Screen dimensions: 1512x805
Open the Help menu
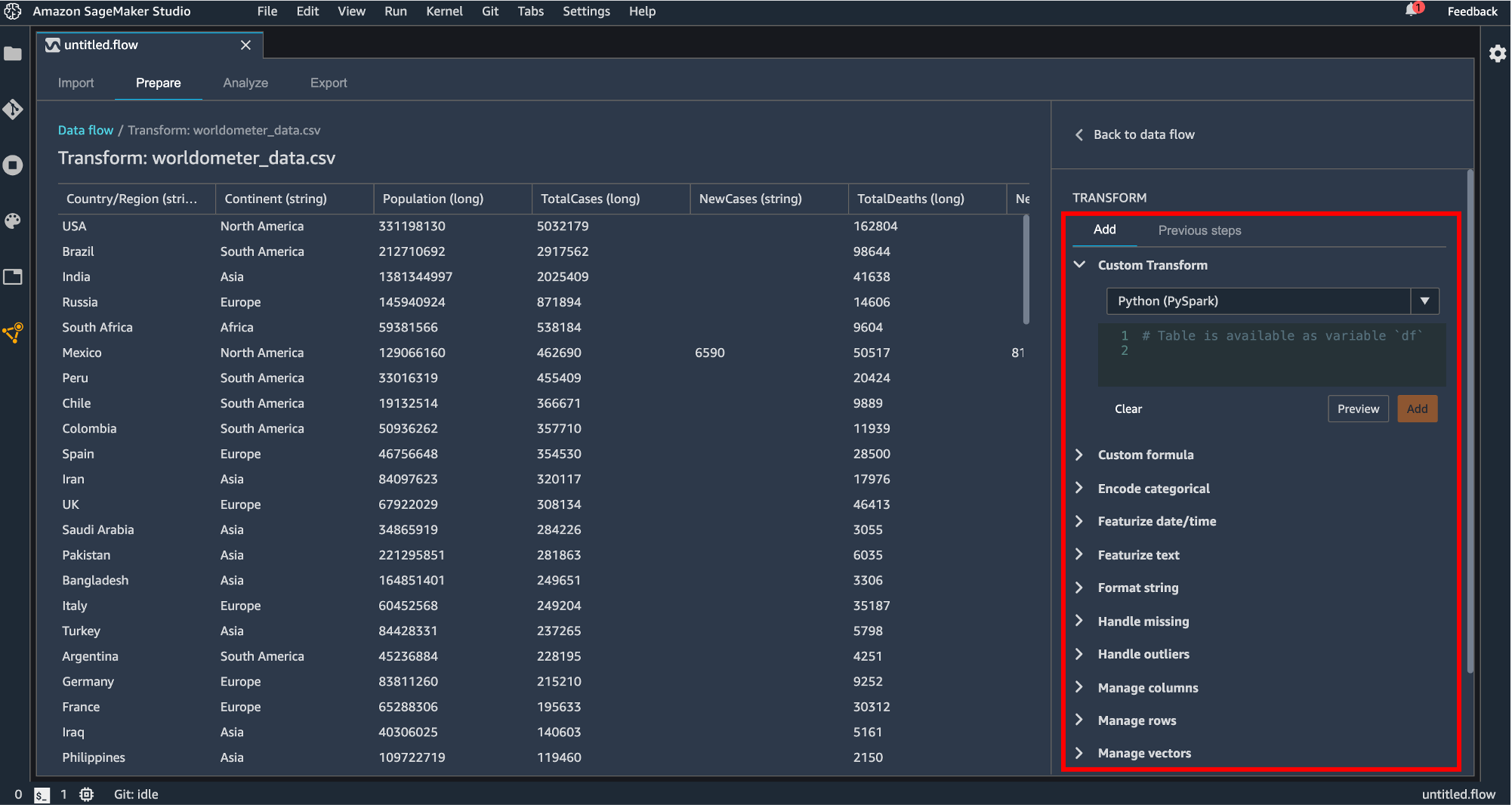pyautogui.click(x=642, y=11)
